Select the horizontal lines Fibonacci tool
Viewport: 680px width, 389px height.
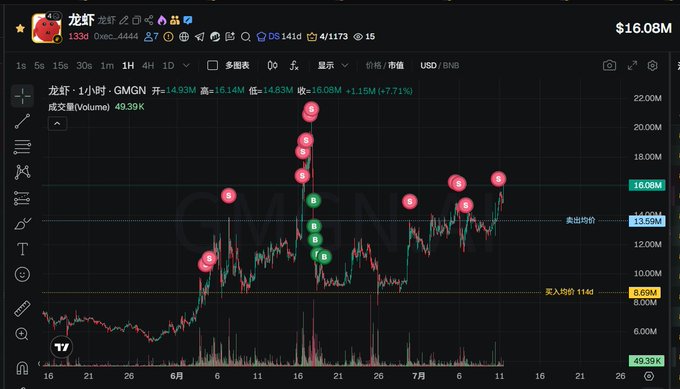point(22,147)
